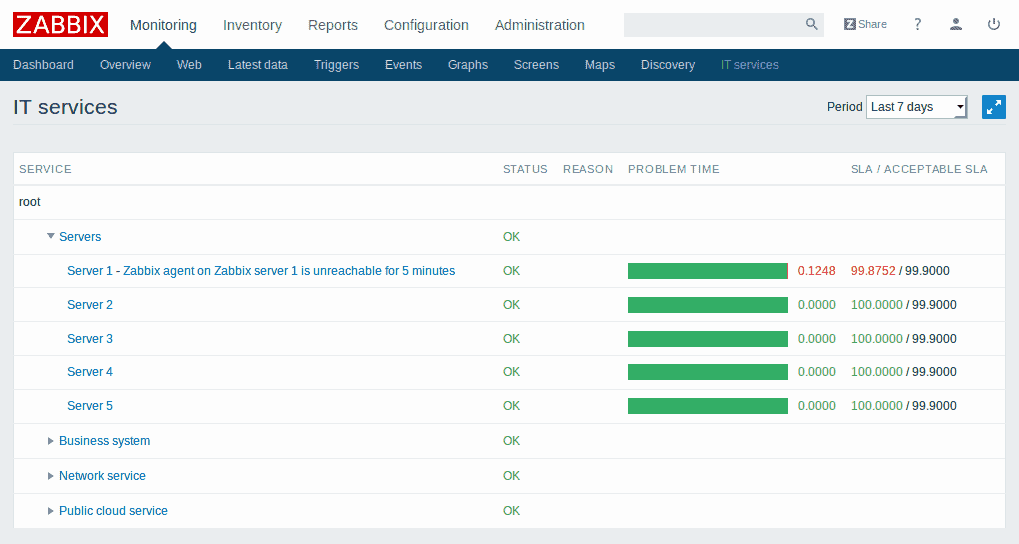Toggle fullscreen mode button
The width and height of the screenshot is (1019, 544).
click(x=993, y=107)
